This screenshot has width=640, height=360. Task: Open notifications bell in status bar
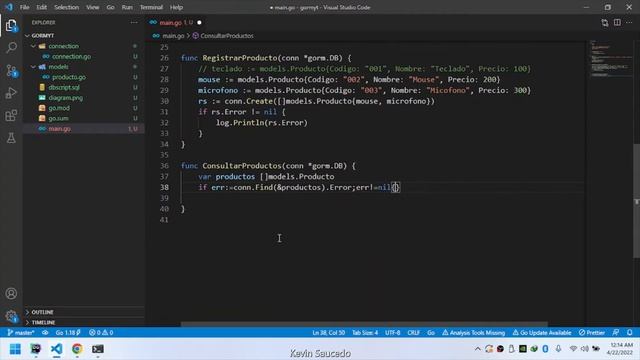[x=629, y=333]
